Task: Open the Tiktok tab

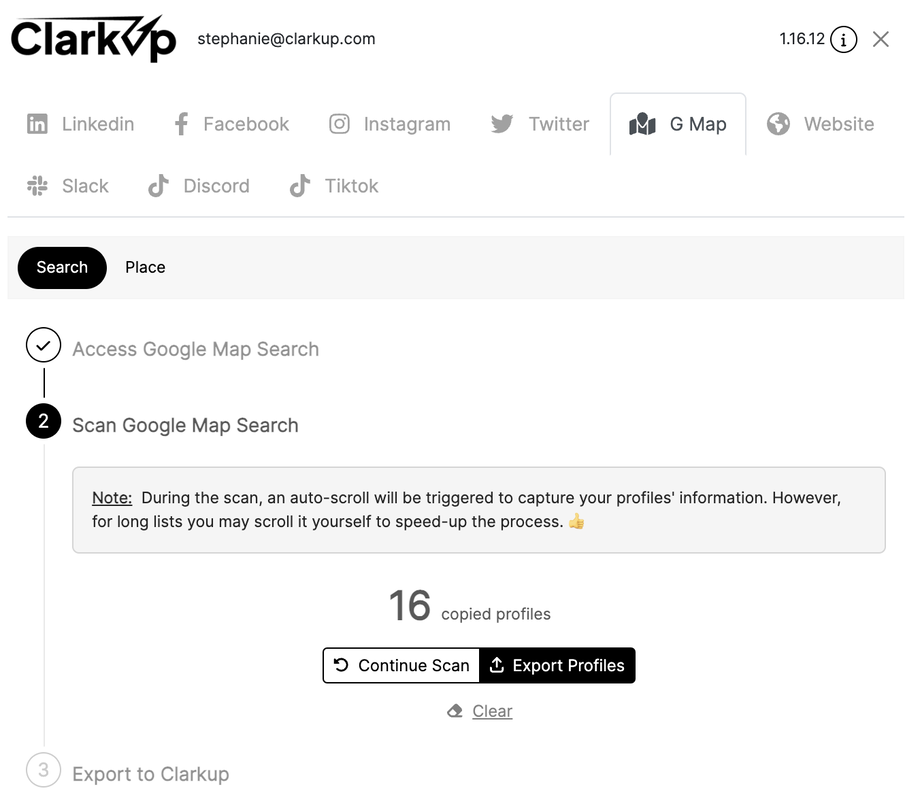Action: point(334,186)
